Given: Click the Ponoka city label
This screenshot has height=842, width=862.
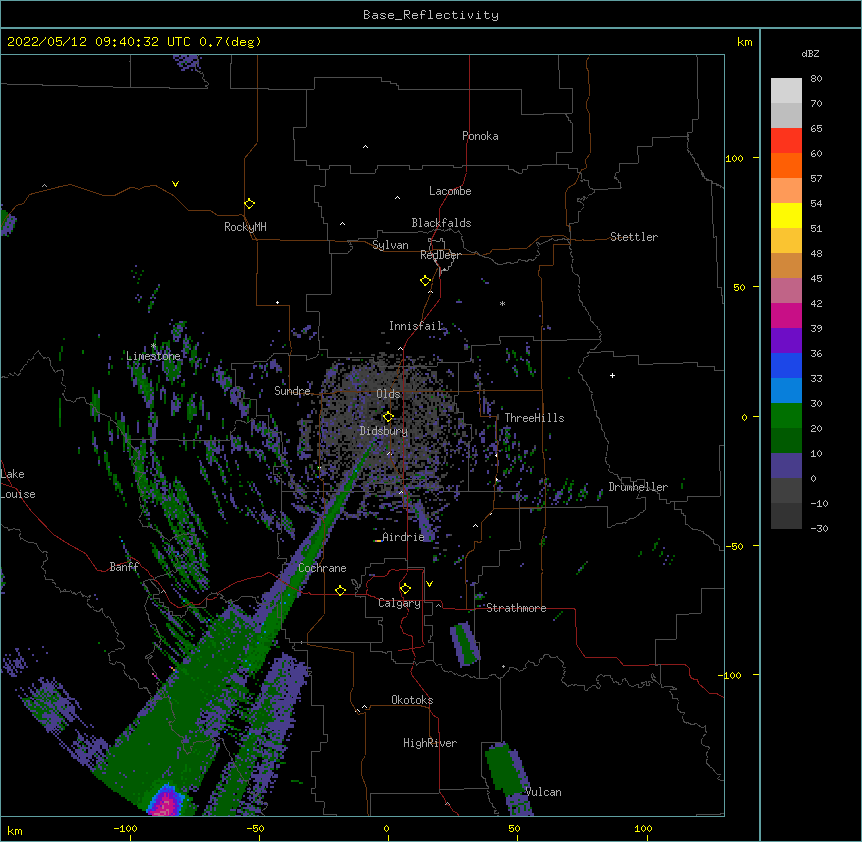Looking at the screenshot, I should [x=480, y=136].
